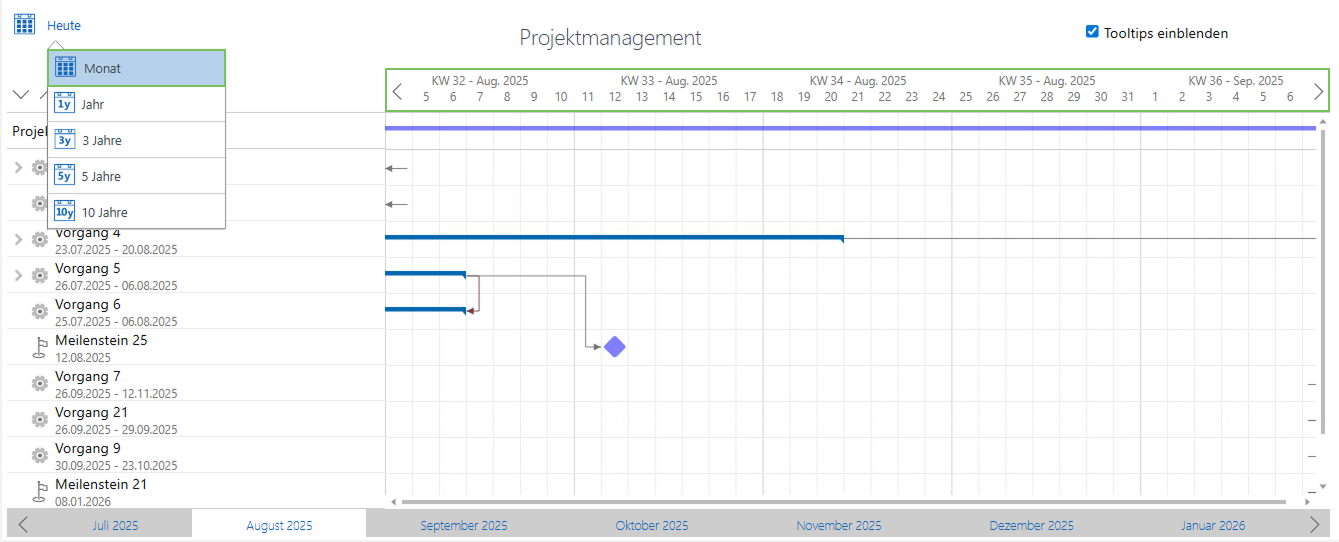Jump to Oktober 2025 in the month bar
This screenshot has width=1339, height=542.
(x=651, y=525)
